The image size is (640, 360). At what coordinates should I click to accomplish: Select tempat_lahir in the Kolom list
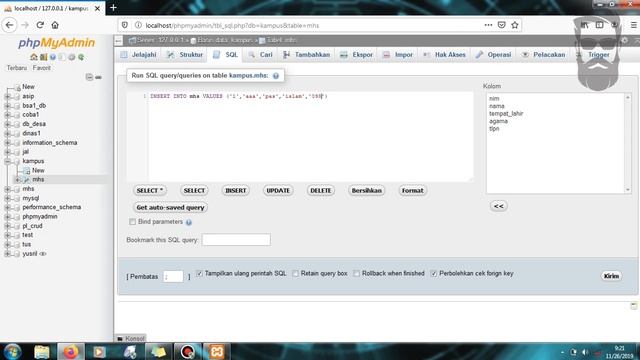pyautogui.click(x=506, y=113)
